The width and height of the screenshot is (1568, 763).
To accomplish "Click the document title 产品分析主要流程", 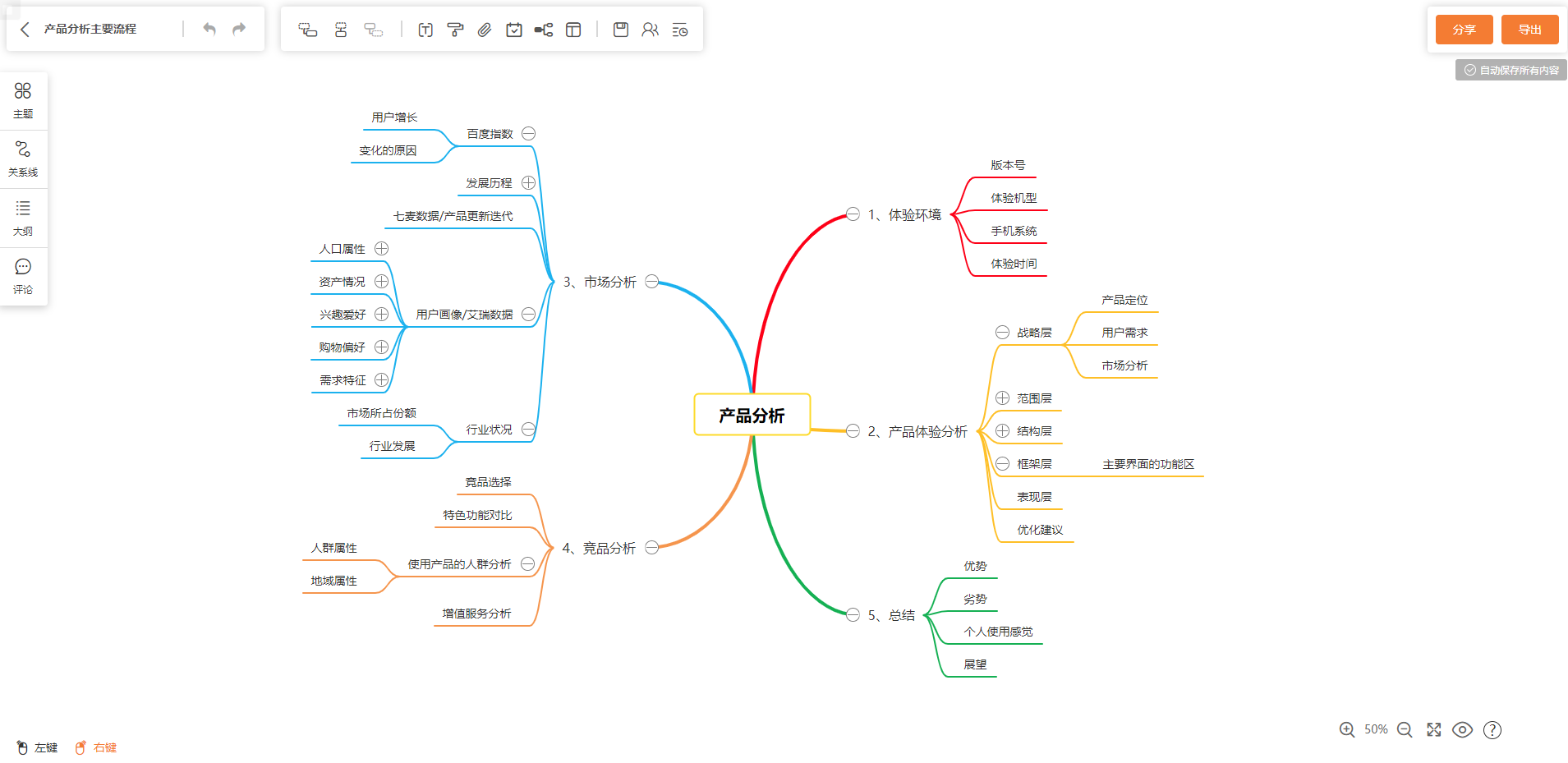I will click(x=90, y=29).
